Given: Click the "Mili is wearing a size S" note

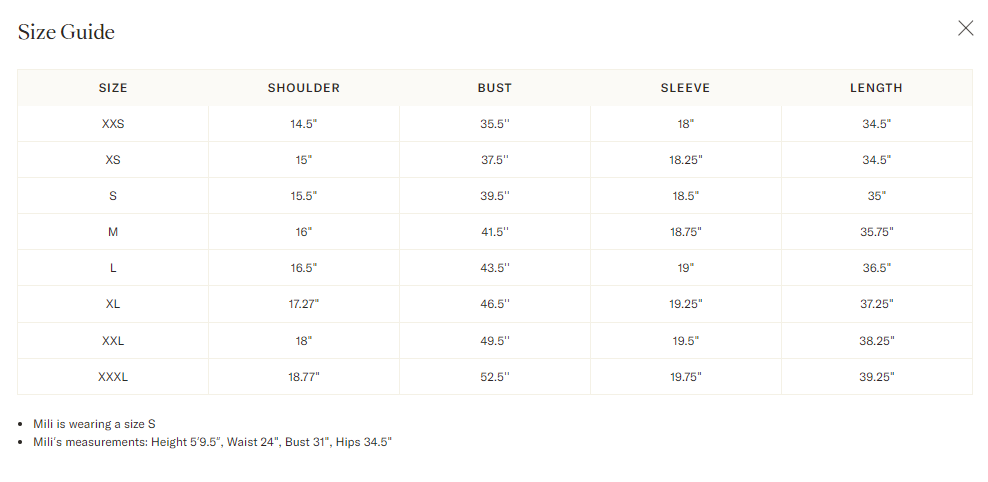Looking at the screenshot, I should click(94, 424).
